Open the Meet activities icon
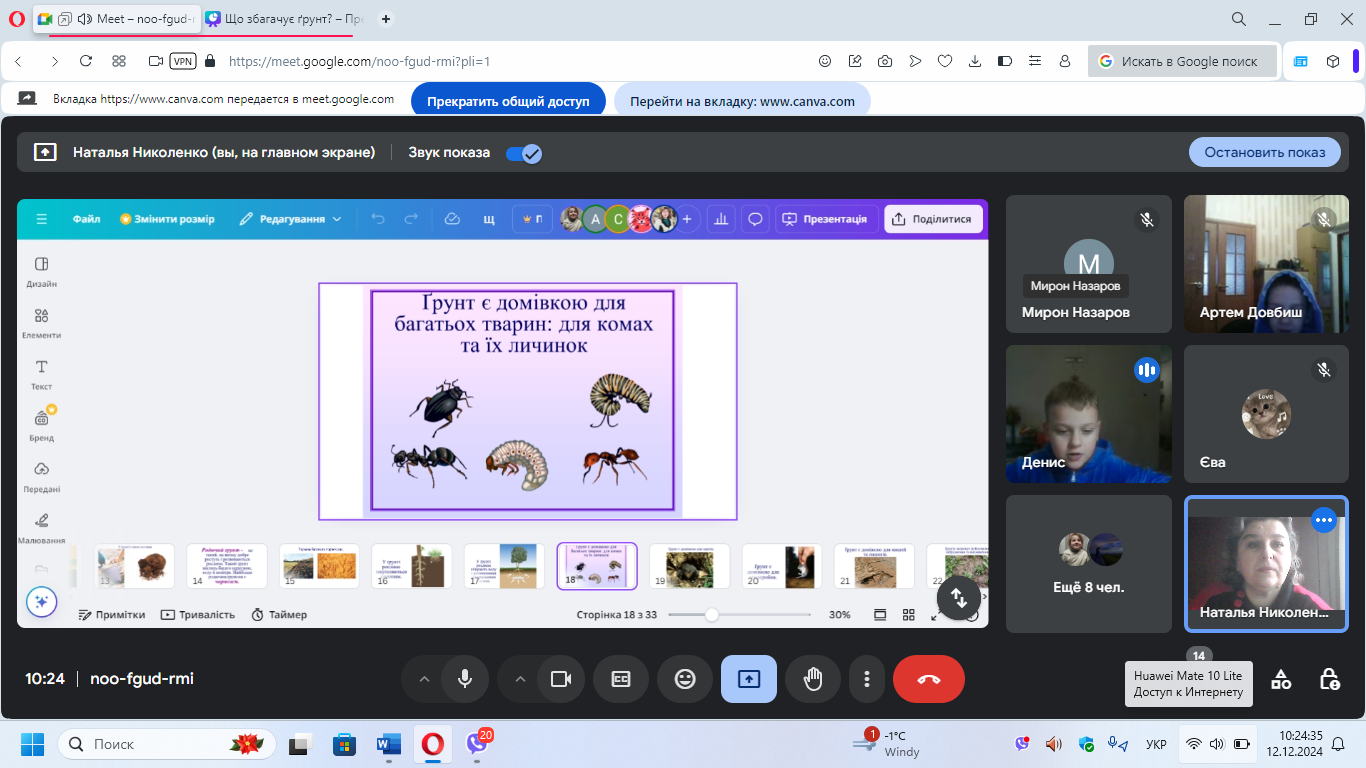This screenshot has height=768, width=1366. [1281, 679]
